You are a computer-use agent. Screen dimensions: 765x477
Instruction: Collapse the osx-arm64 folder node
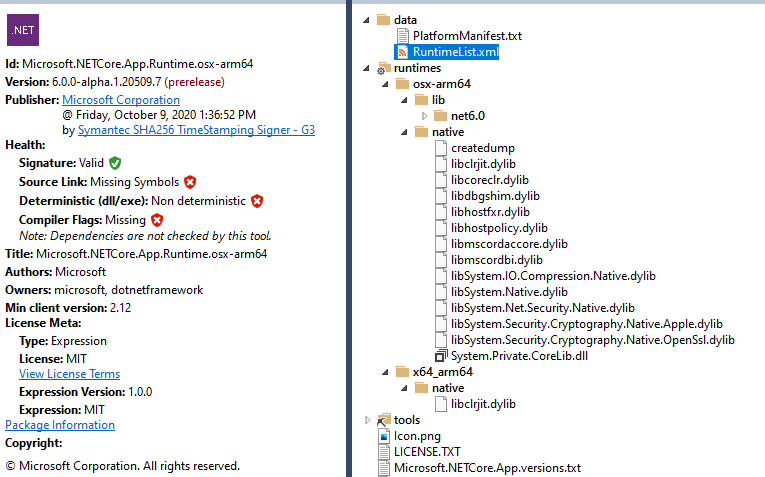pos(385,84)
